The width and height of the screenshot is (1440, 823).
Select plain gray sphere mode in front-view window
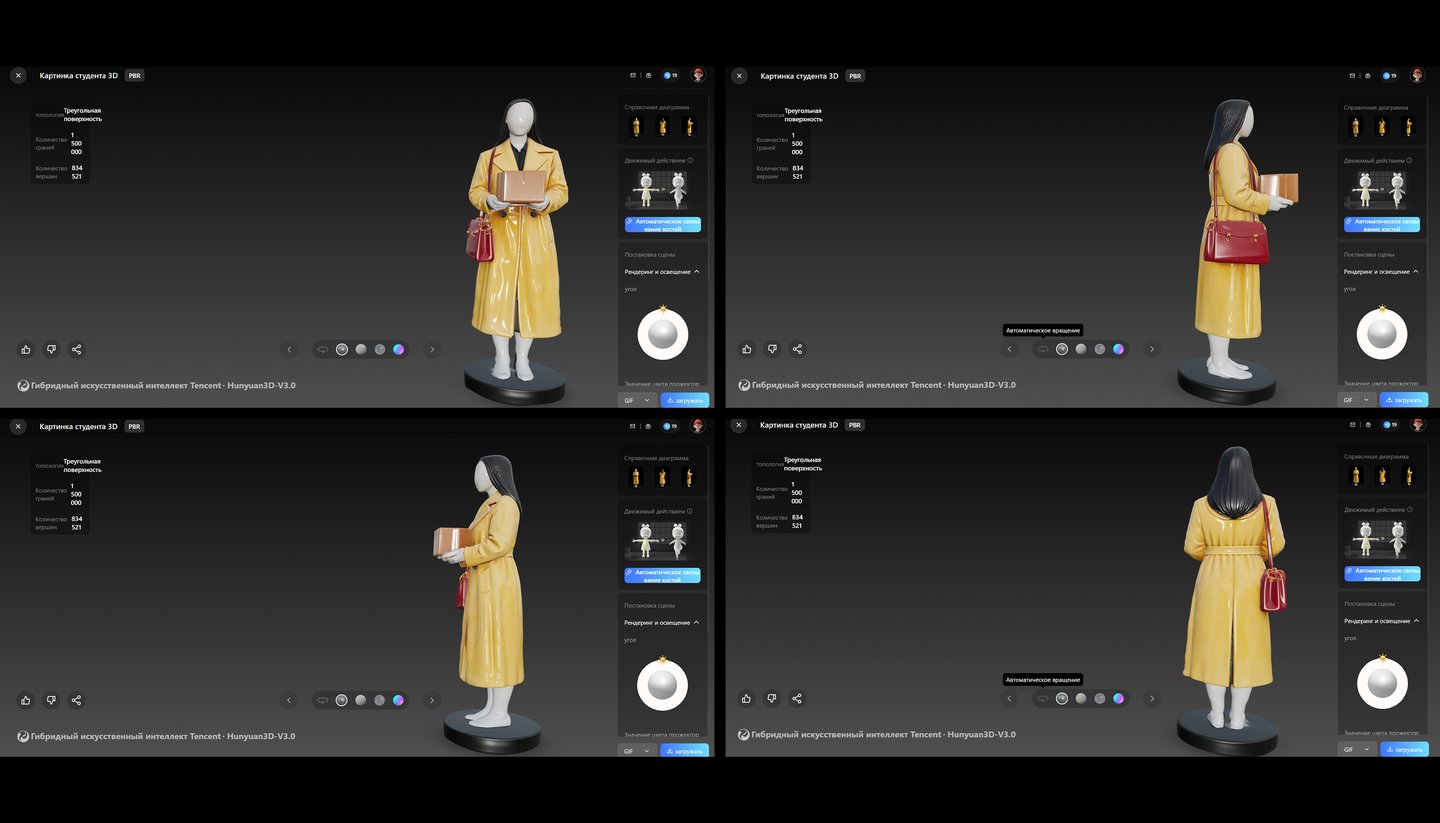(x=361, y=349)
